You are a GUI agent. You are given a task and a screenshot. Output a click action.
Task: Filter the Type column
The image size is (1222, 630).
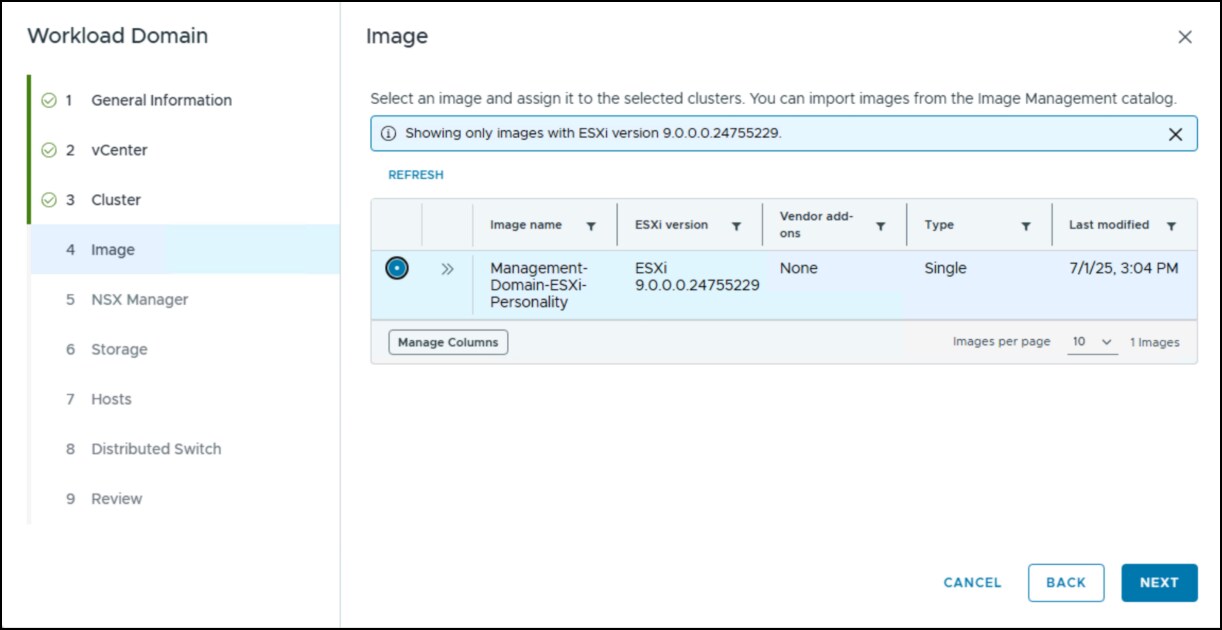click(x=1026, y=227)
